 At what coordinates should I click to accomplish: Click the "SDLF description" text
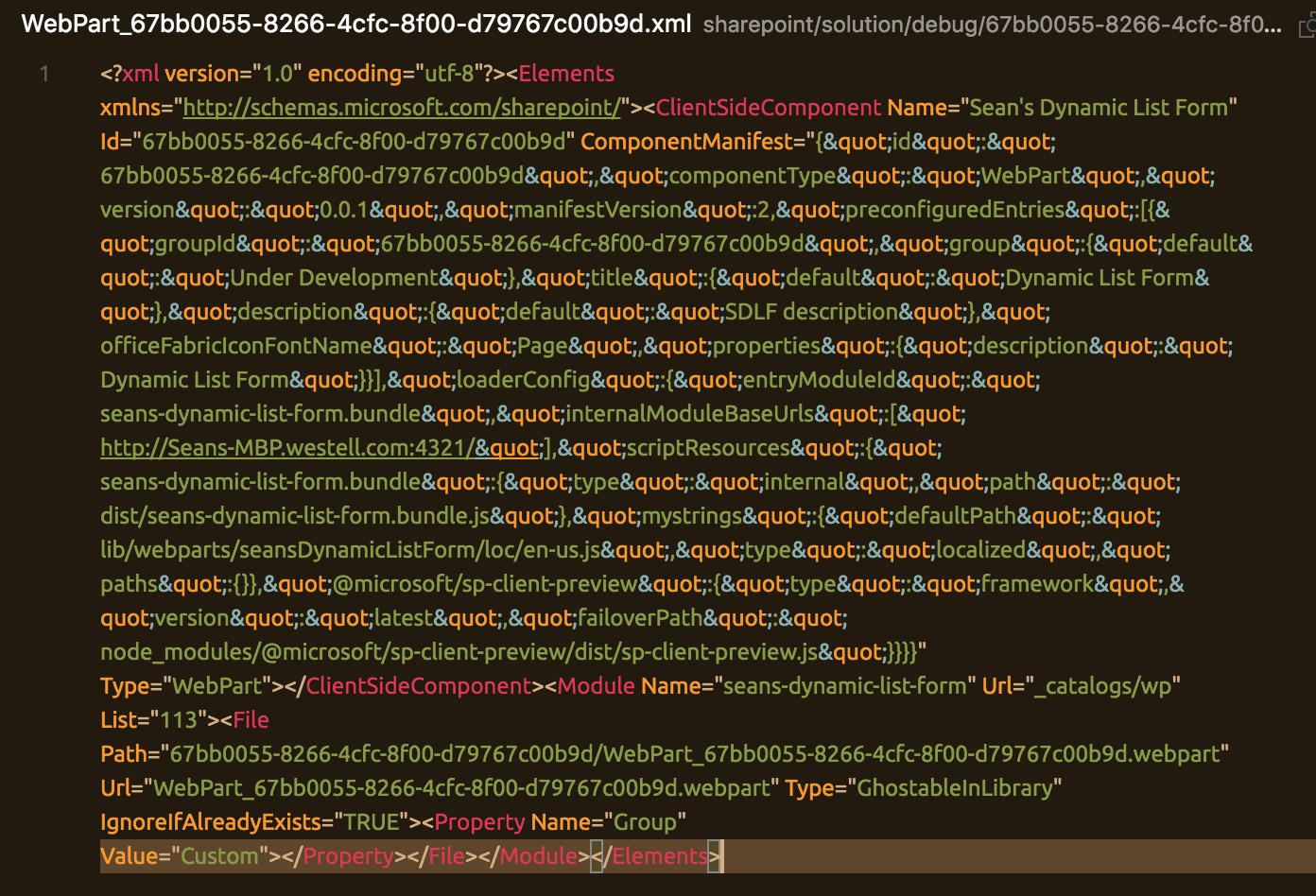click(812, 312)
